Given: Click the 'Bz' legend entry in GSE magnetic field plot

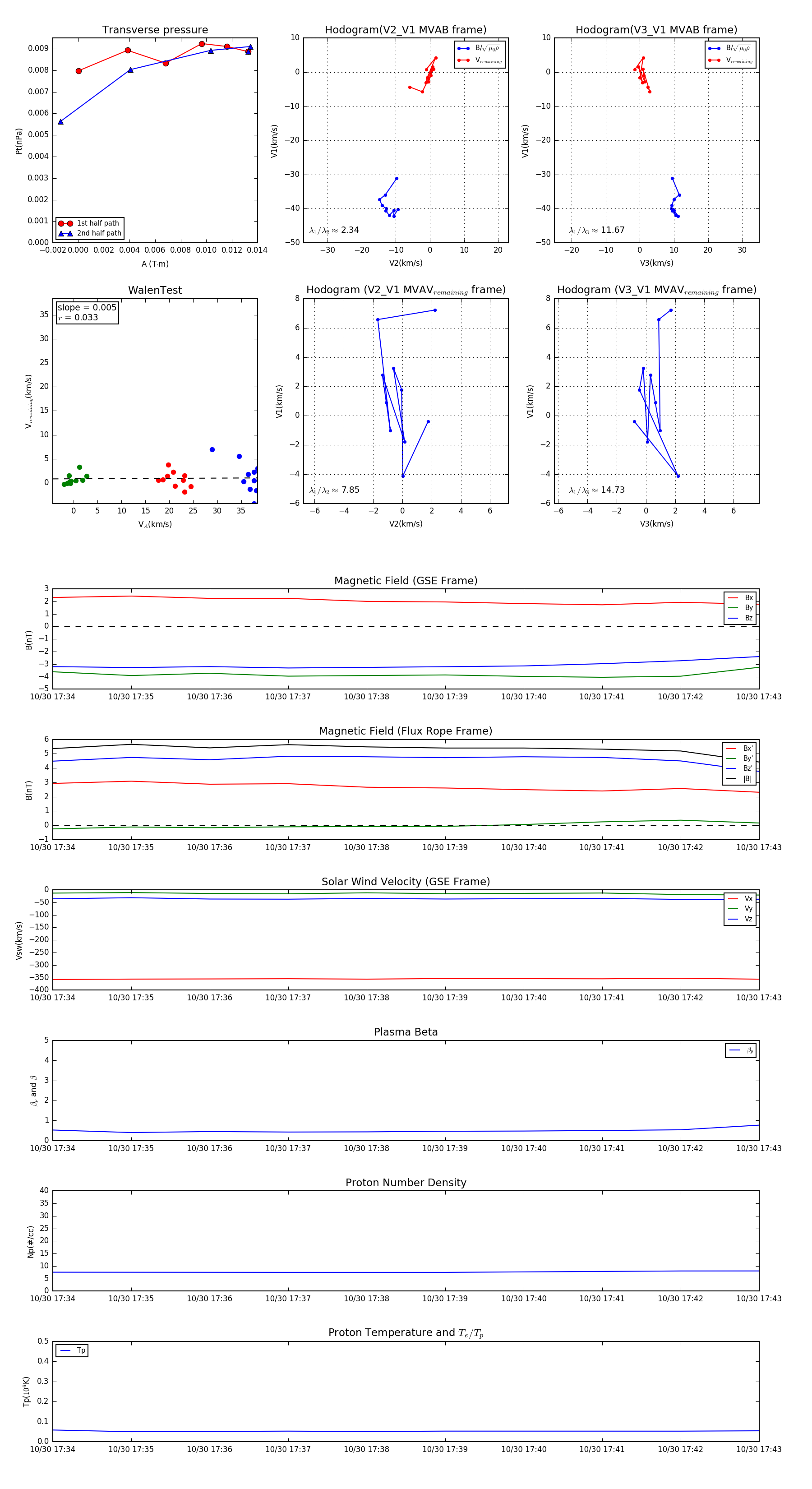Looking at the screenshot, I should [740, 618].
